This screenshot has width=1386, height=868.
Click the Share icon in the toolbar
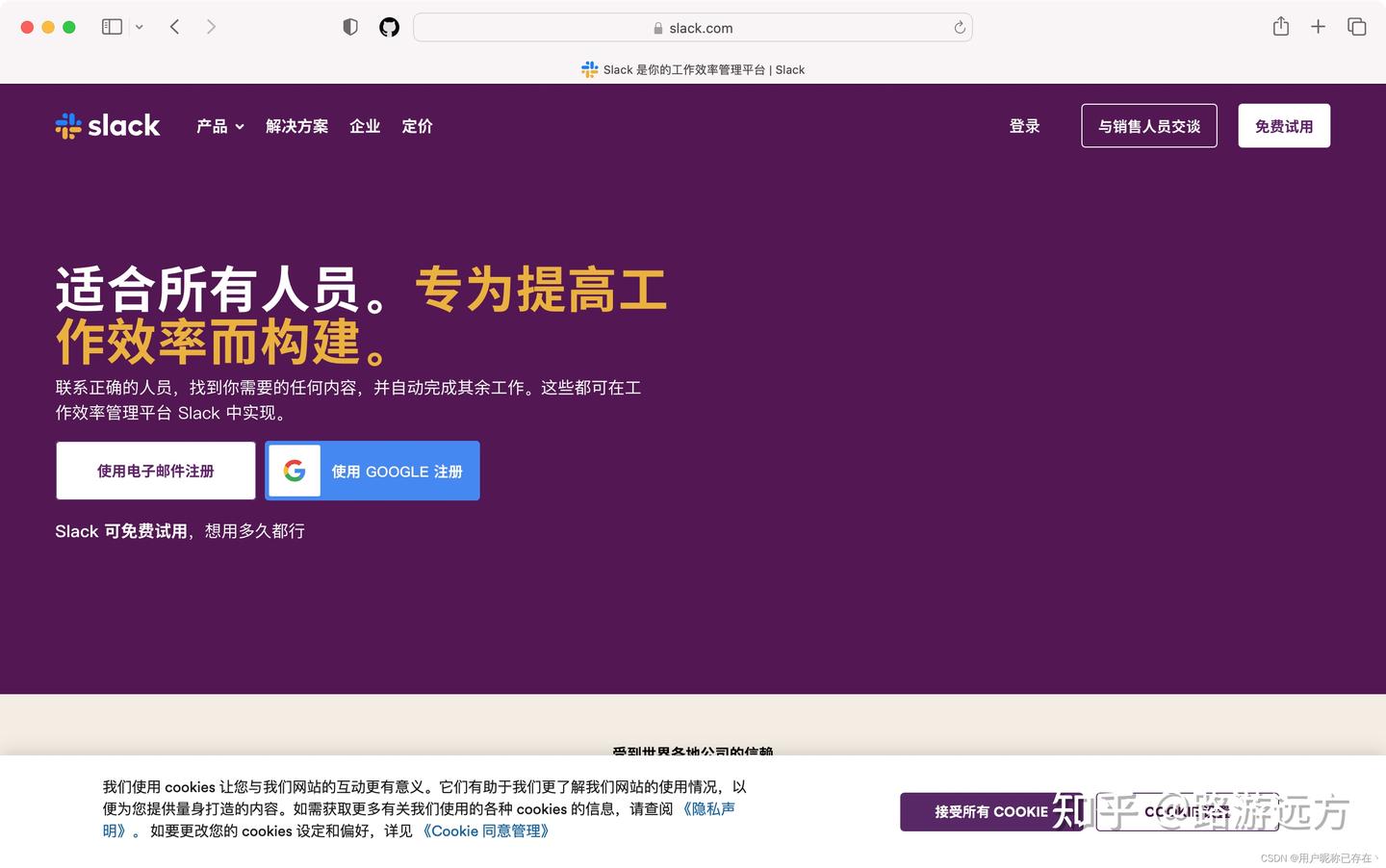(x=1280, y=26)
